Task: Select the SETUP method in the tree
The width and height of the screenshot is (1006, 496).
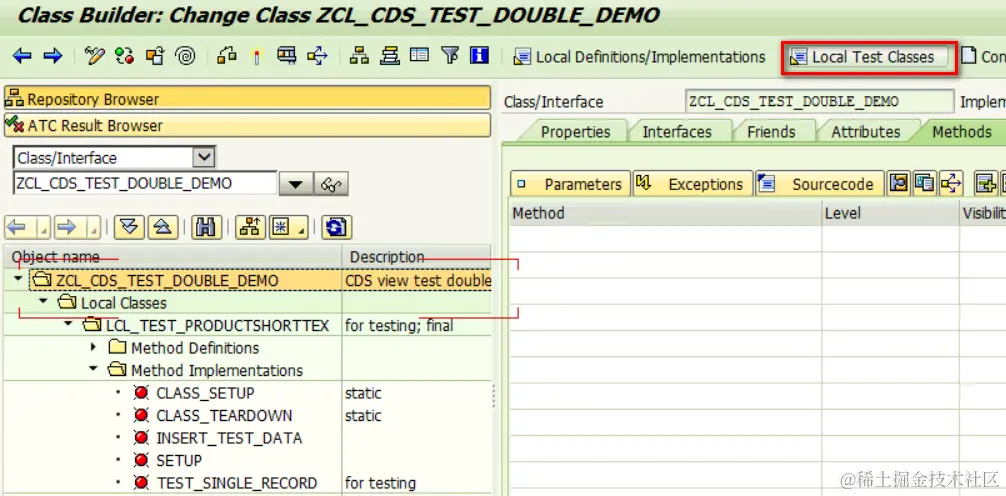Action: coord(179,460)
